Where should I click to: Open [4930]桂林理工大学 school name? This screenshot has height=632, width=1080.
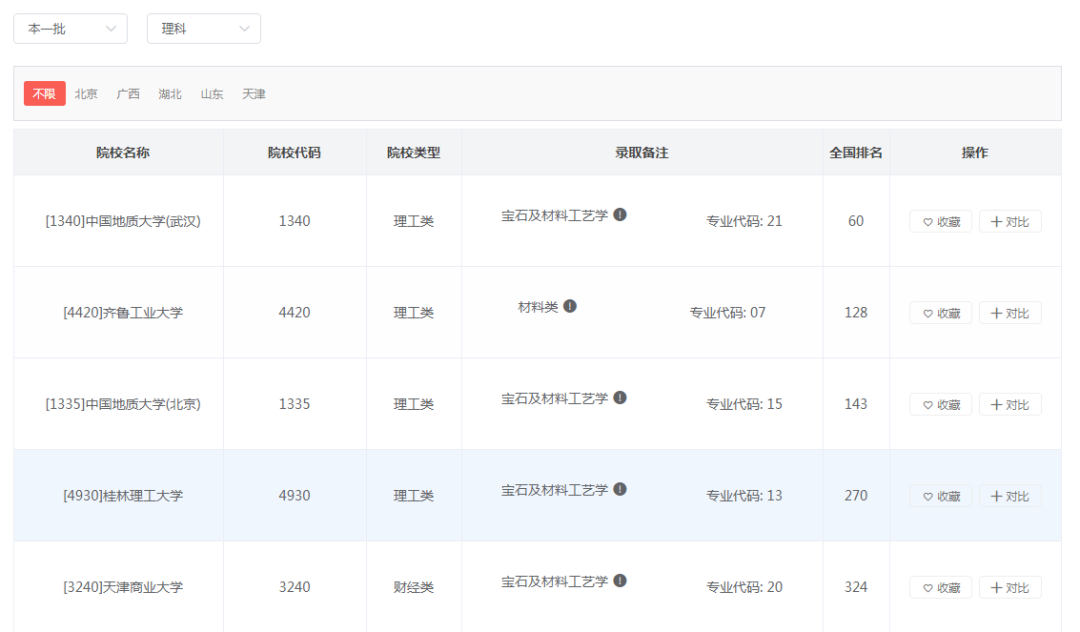tap(123, 496)
